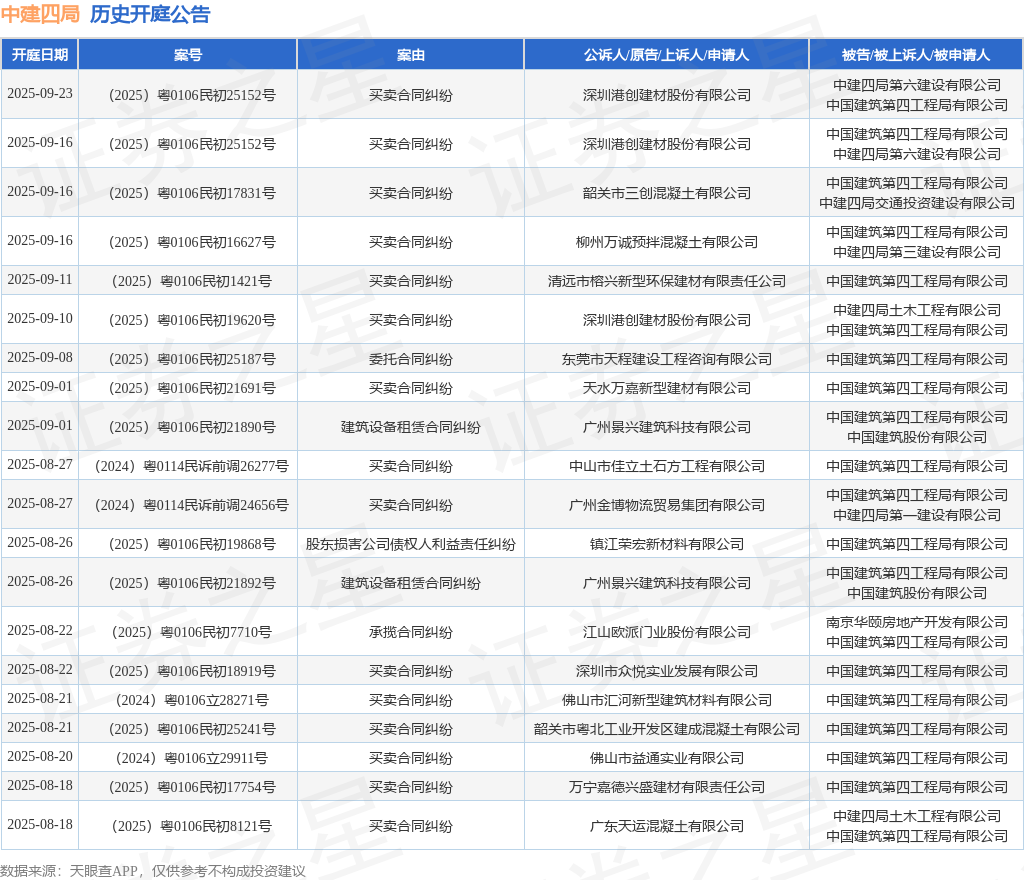The image size is (1024, 880).
Task: Click plaintiff 清远市榕兴新型环保建材有限责任公司
Action: click(667, 281)
